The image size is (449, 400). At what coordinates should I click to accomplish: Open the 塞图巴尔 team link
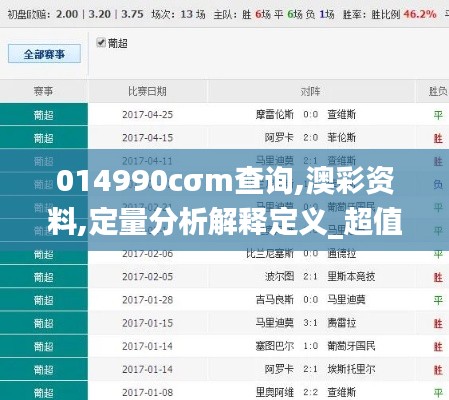point(275,346)
